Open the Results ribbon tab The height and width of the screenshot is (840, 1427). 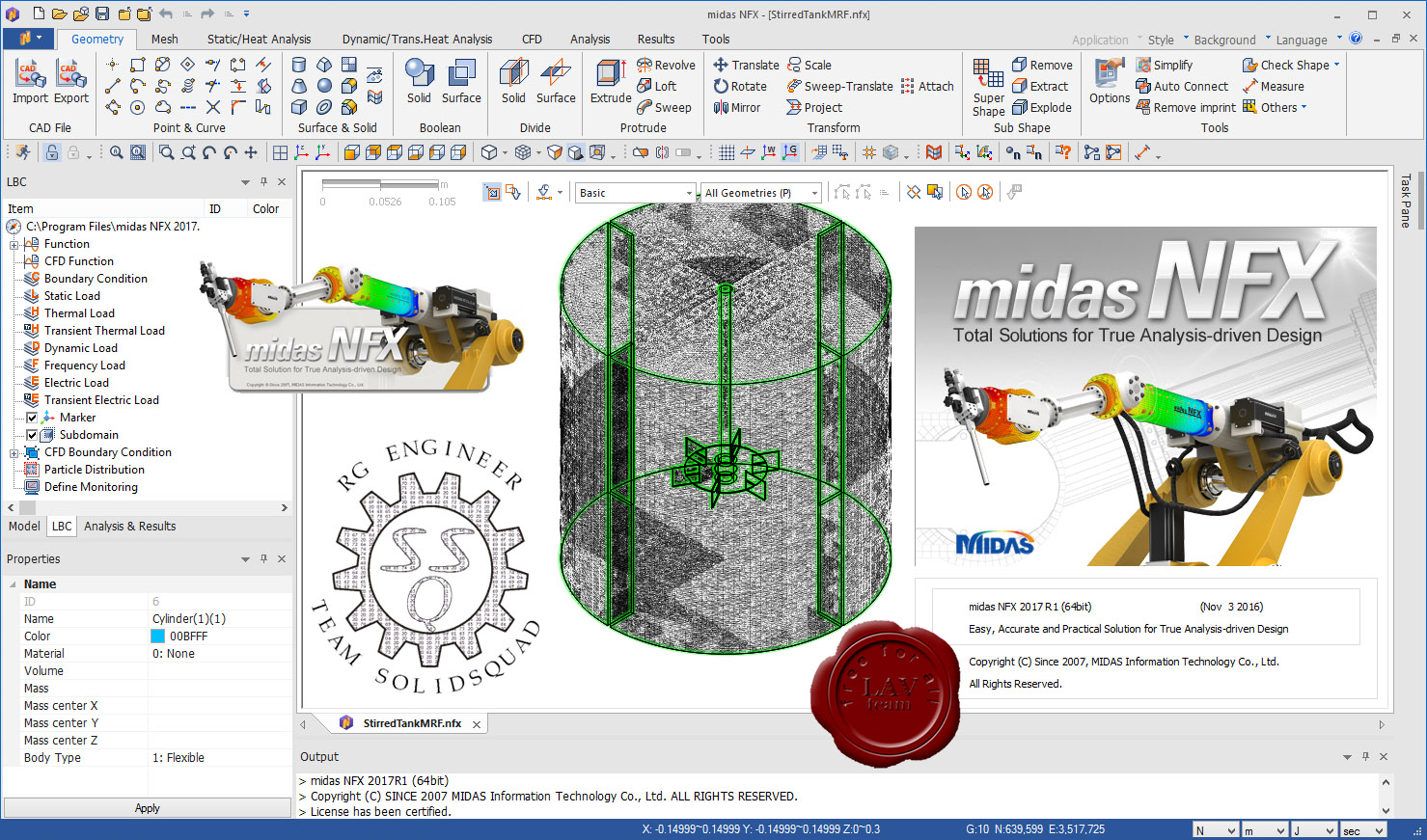coord(656,40)
